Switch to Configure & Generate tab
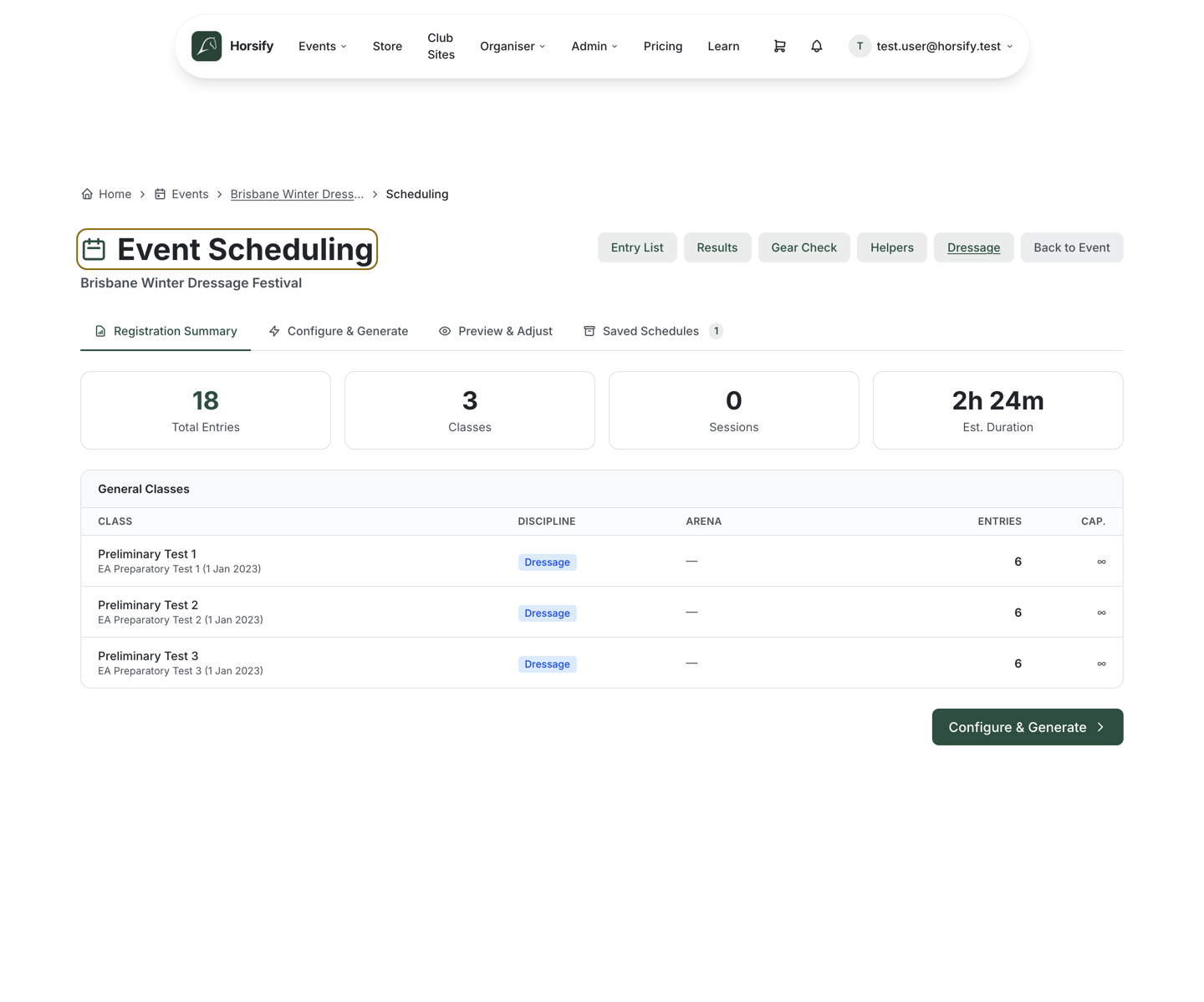 tap(339, 331)
